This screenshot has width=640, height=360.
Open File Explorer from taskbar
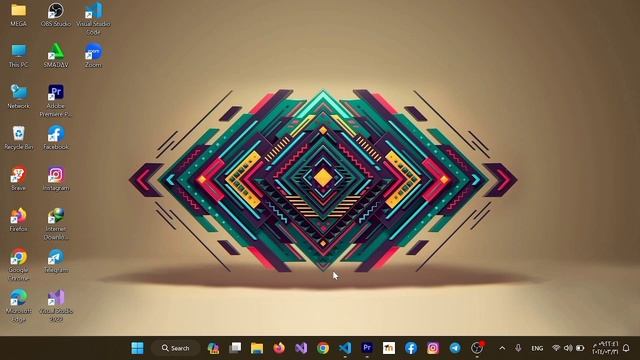coord(257,348)
